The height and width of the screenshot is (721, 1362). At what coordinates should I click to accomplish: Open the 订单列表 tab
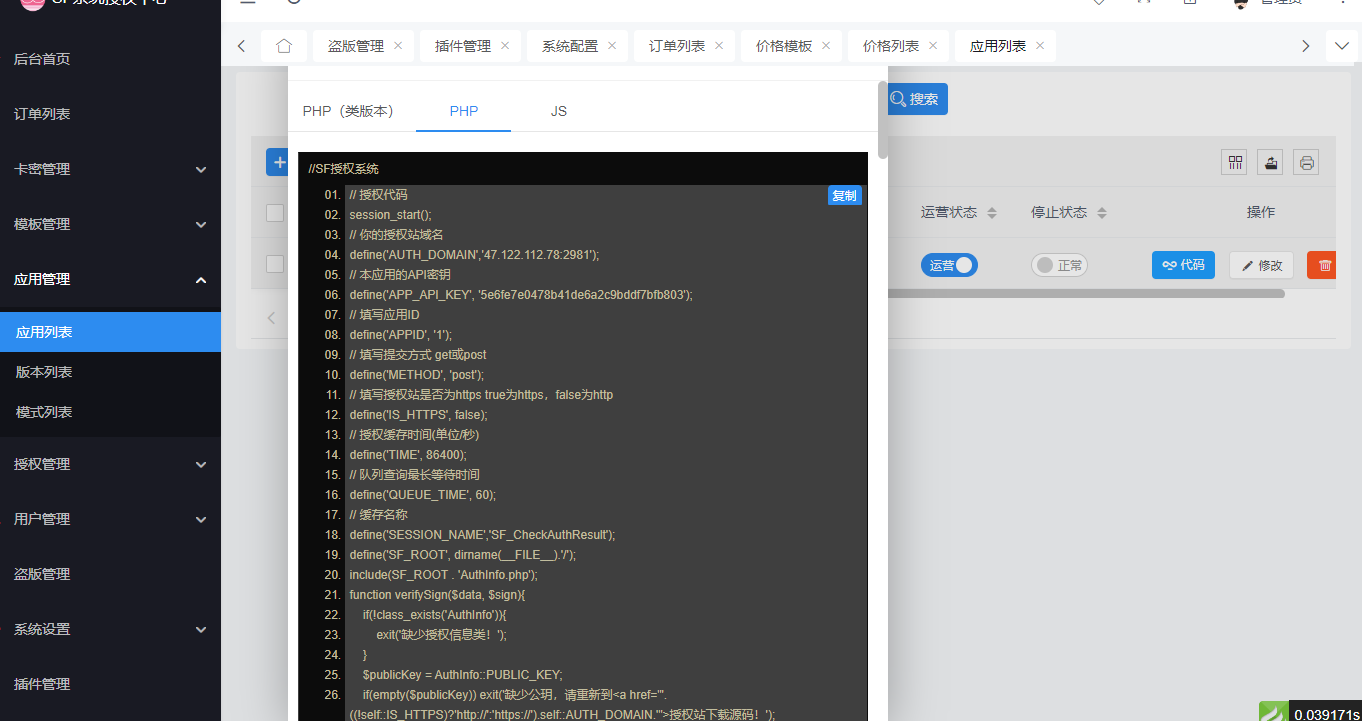tap(677, 45)
